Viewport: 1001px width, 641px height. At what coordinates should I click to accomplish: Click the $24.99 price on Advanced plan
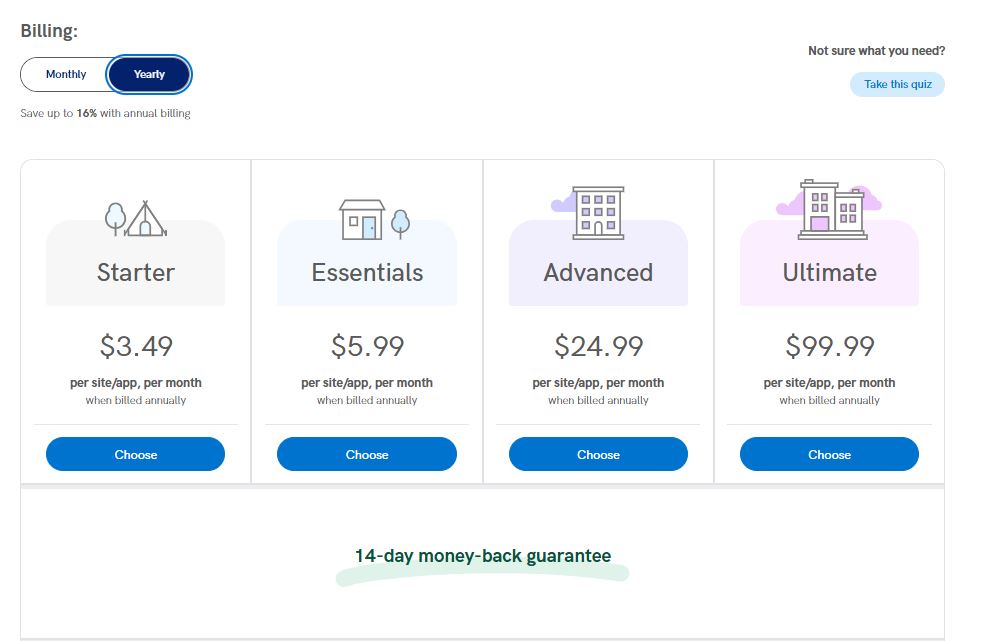(x=598, y=345)
